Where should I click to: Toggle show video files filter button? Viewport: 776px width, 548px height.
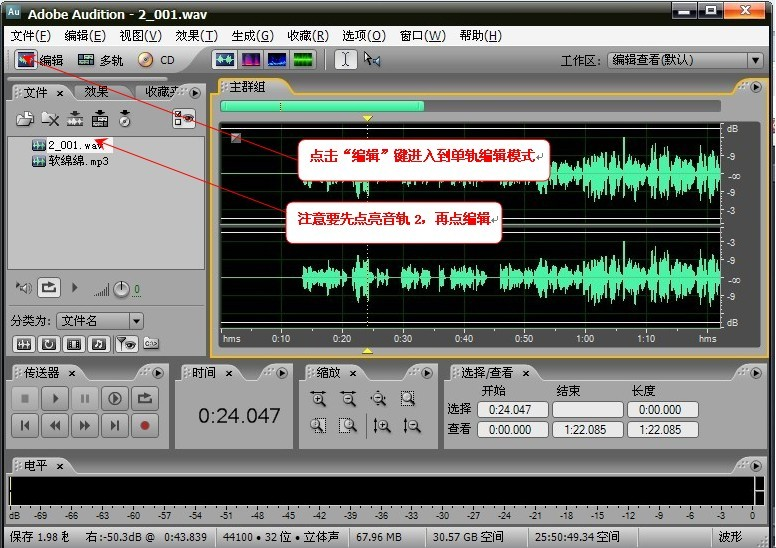pos(74,344)
